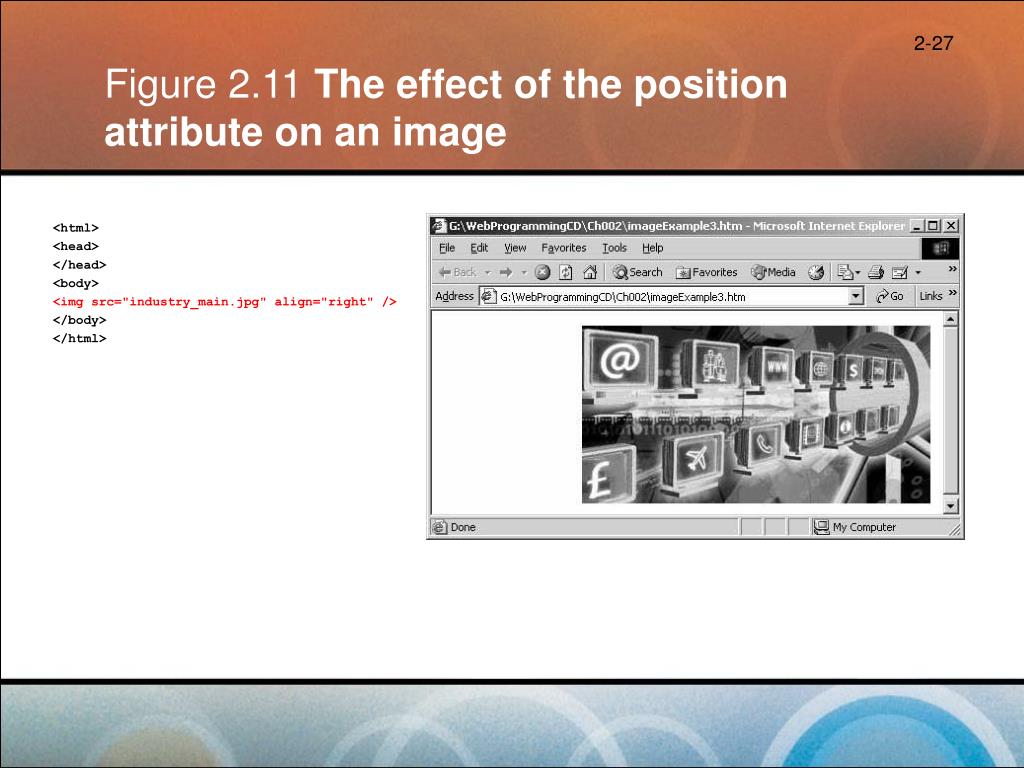The image size is (1024, 768).
Task: Minimize the Internet Explorer window
Action: pyautogui.click(x=917, y=226)
